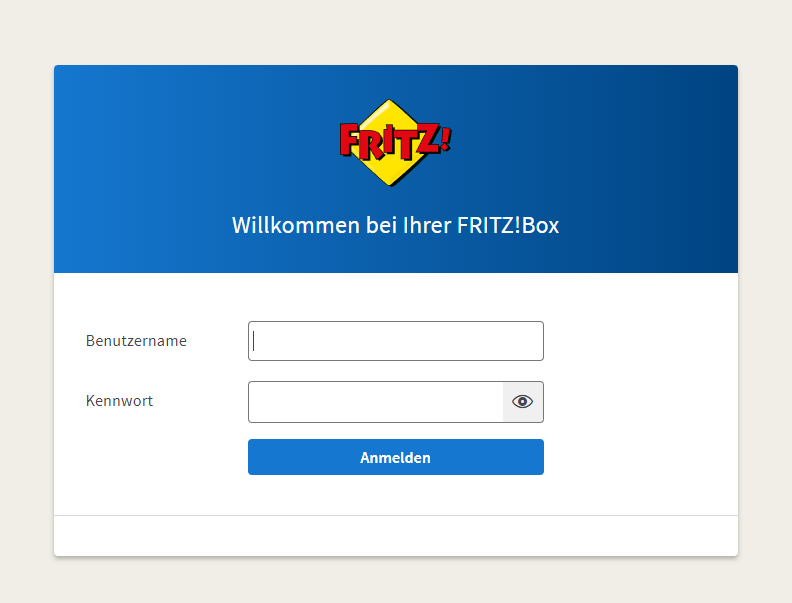
Task: Click the Benutzername label text
Action: click(136, 341)
